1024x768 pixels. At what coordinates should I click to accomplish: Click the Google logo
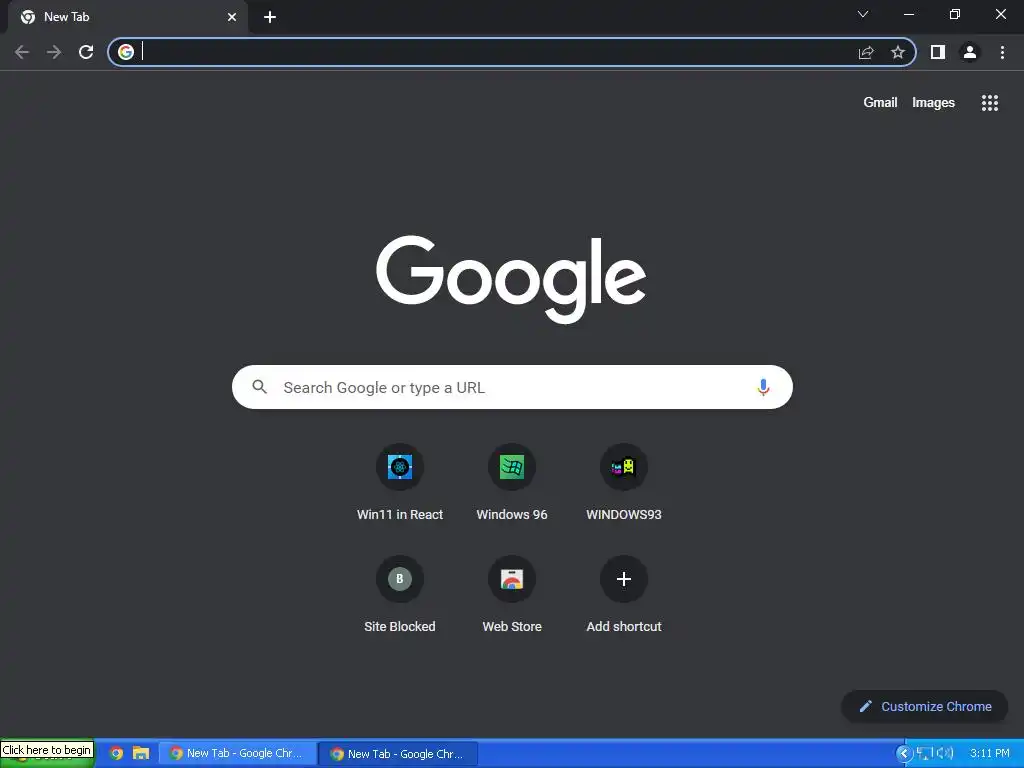(x=511, y=280)
